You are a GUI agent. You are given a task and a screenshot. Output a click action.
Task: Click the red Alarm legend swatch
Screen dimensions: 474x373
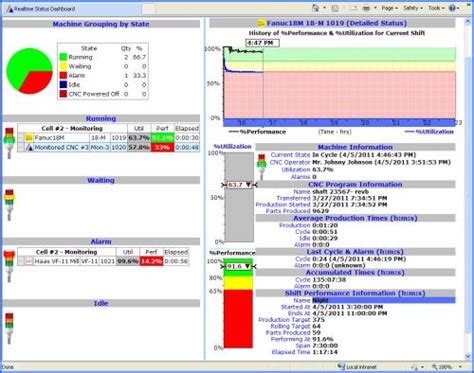(x=63, y=75)
